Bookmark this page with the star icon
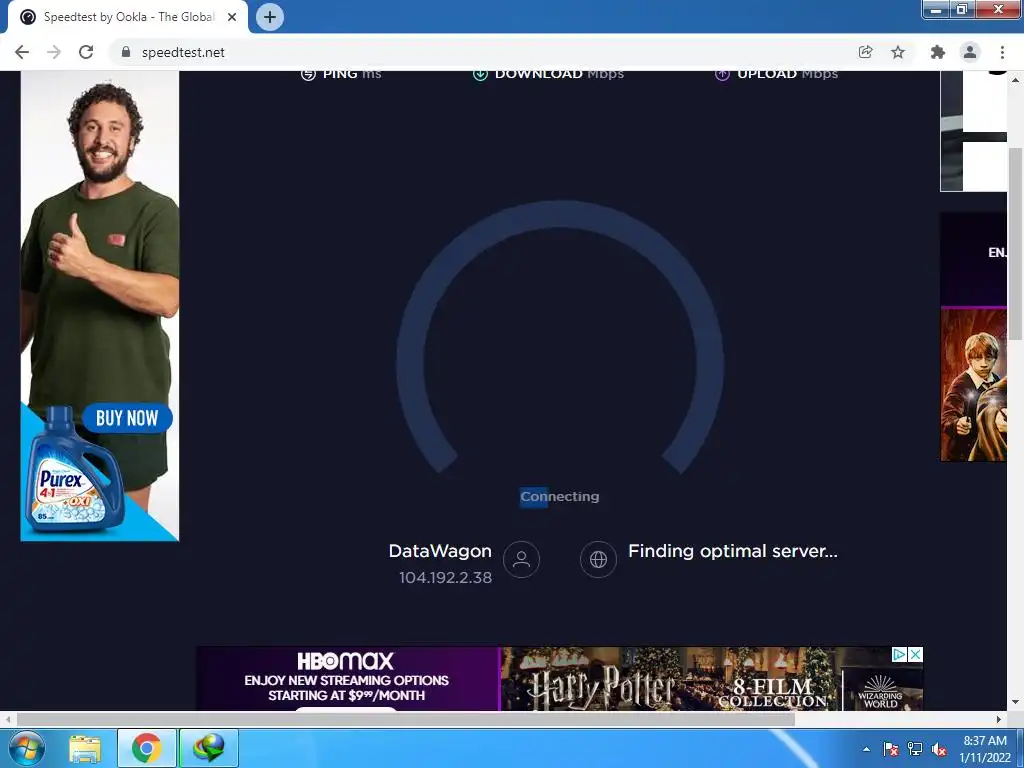The width and height of the screenshot is (1024, 768). (898, 52)
